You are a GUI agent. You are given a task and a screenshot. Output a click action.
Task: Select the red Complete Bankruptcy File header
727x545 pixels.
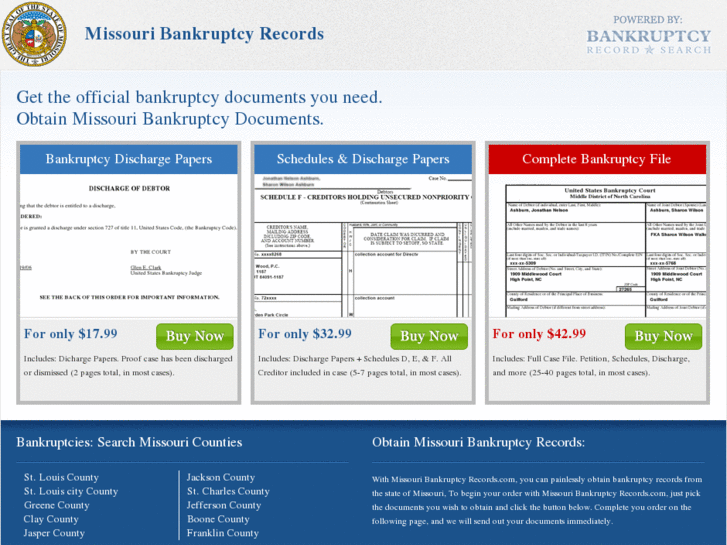tap(597, 159)
